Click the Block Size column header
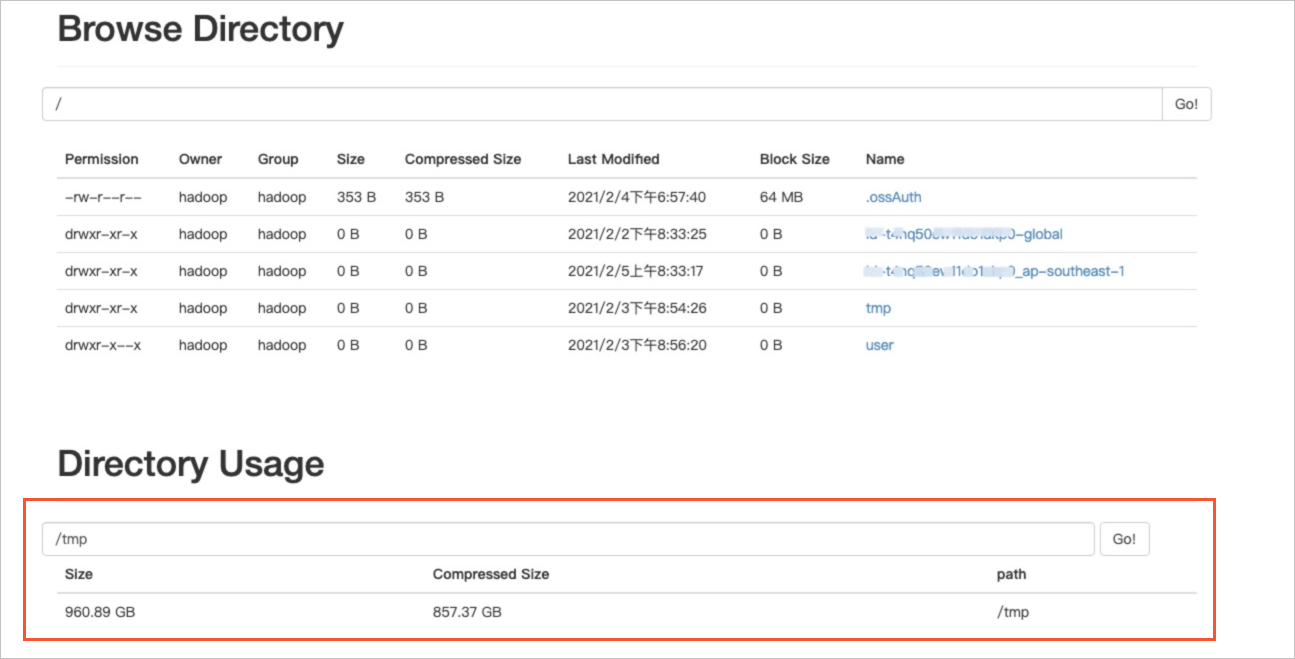This screenshot has height=659, width=1295. tap(795, 159)
